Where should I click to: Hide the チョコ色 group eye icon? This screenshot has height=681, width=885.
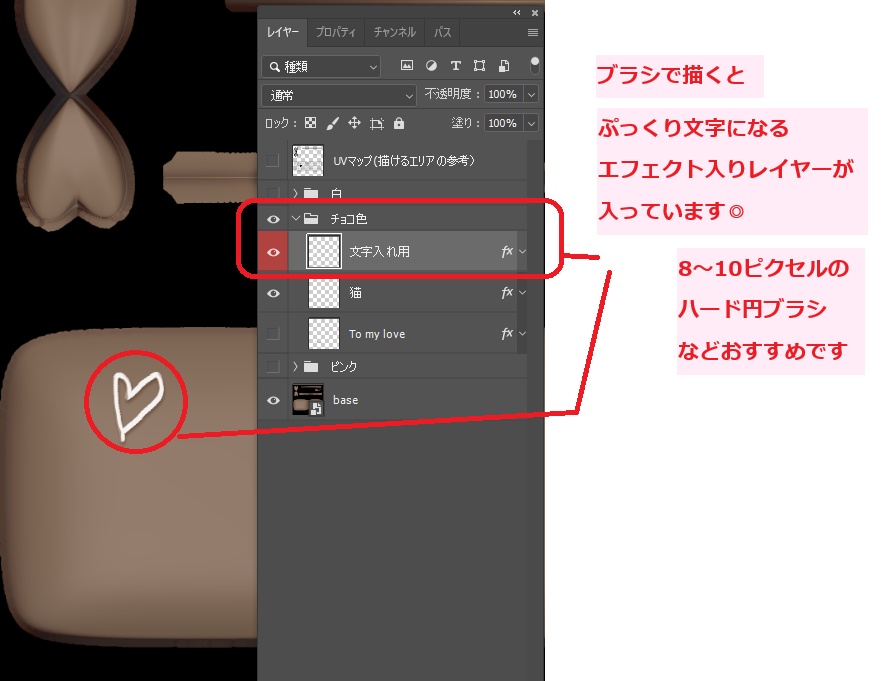point(273,219)
